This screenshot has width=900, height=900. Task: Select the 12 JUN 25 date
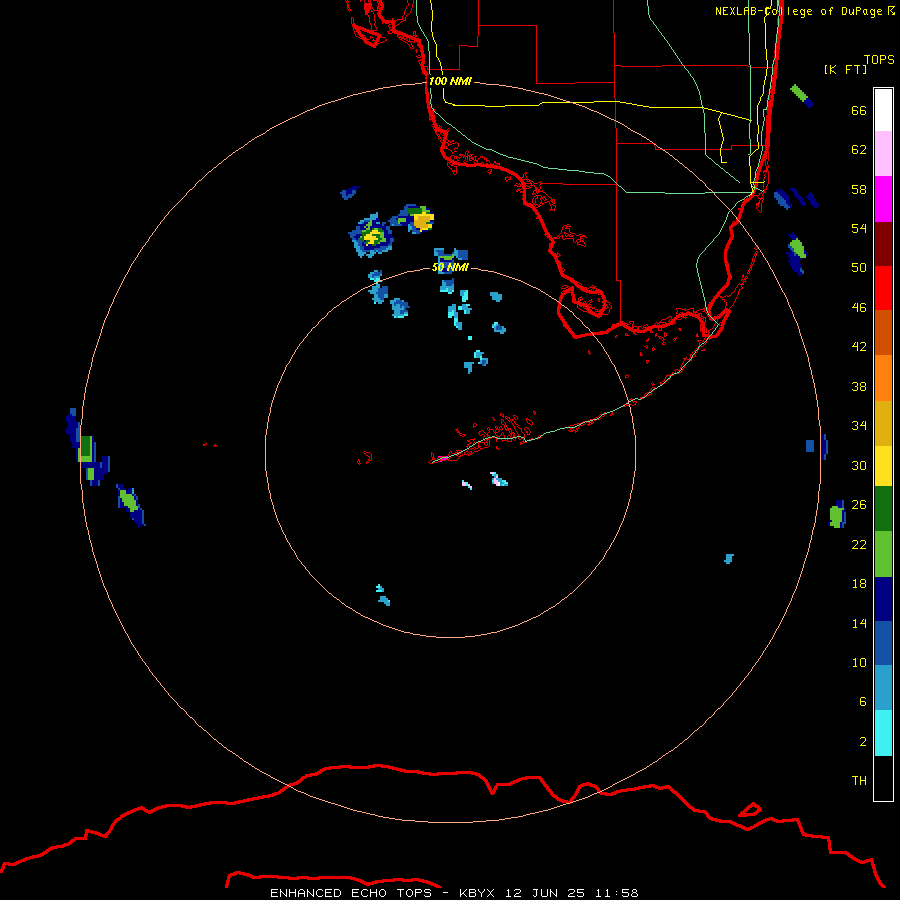click(545, 893)
